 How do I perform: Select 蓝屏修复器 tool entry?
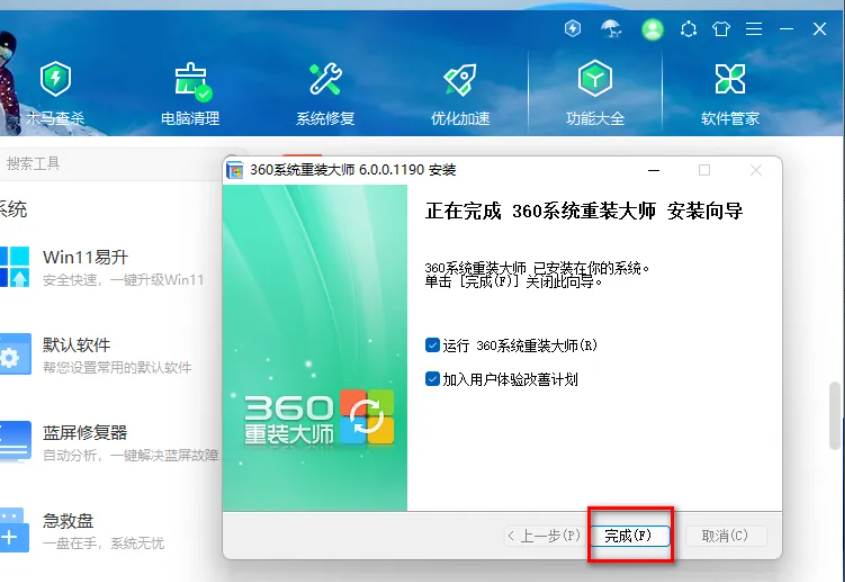coord(85,433)
